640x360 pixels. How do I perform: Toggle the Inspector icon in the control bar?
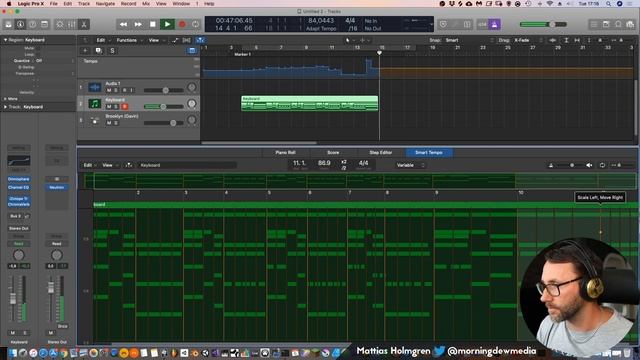pos(20,24)
